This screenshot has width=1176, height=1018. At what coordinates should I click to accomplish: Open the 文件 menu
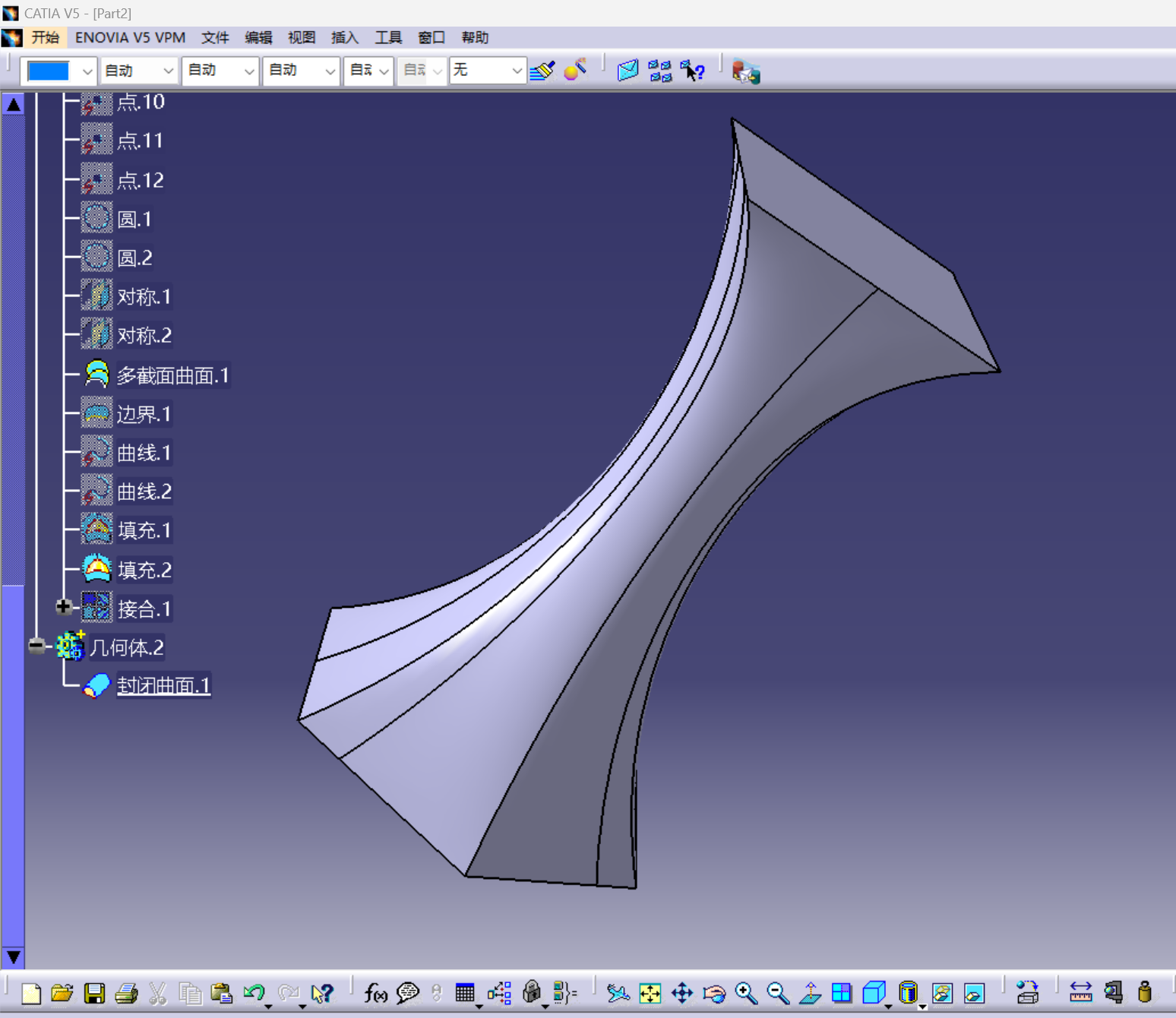[x=215, y=37]
